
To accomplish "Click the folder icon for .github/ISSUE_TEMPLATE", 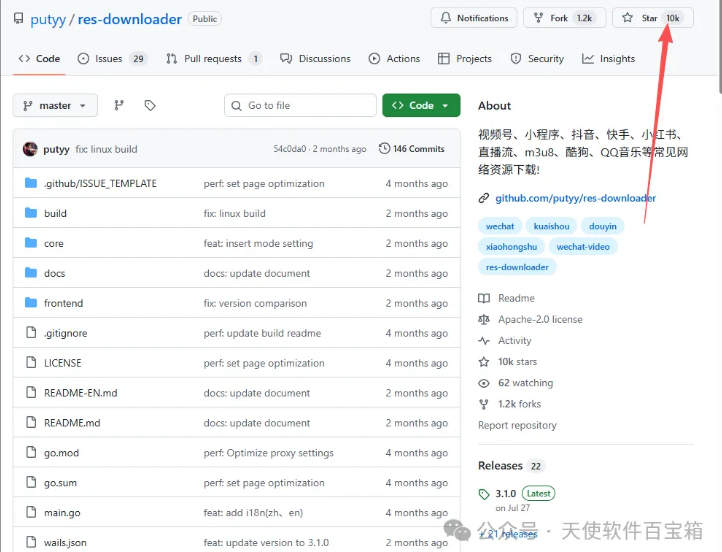I will click(31, 183).
